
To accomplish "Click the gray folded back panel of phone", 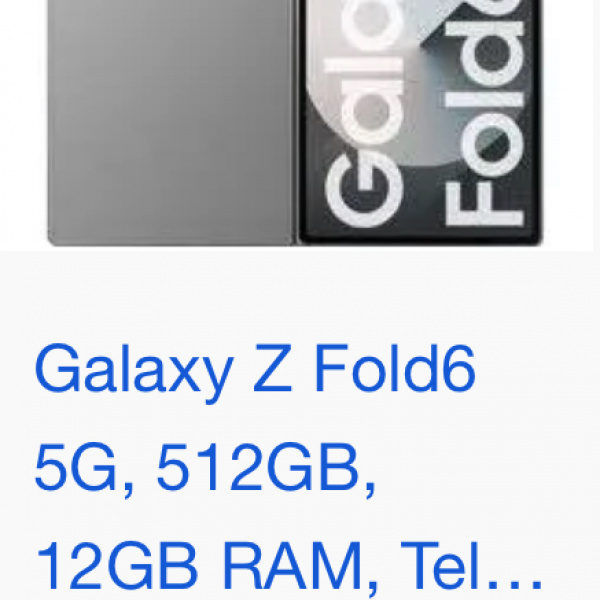I will pos(170,122).
